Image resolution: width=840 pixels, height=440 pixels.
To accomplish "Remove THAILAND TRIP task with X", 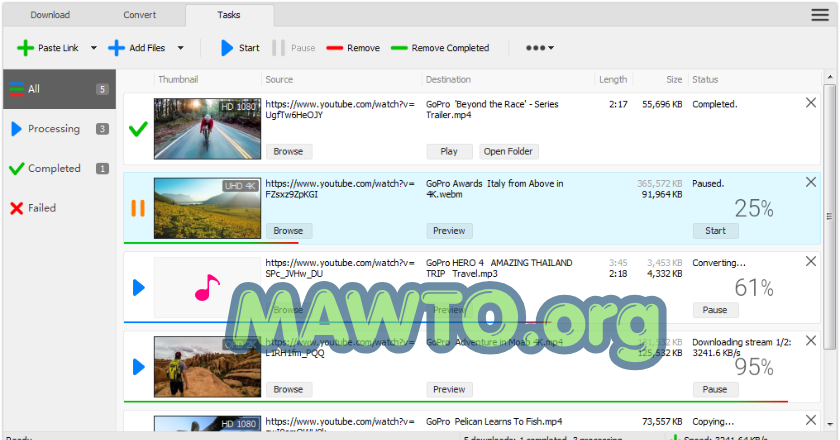I will (x=811, y=262).
